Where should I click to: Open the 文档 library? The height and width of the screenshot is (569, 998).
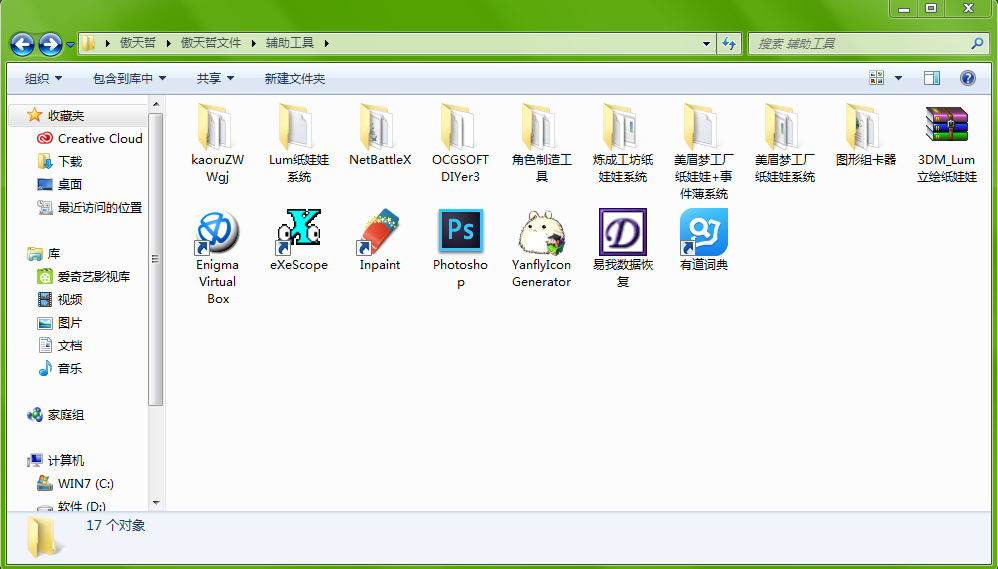tap(60, 346)
